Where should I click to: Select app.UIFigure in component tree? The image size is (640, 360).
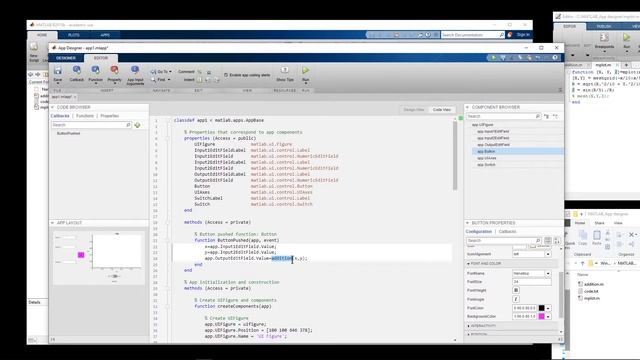point(482,125)
